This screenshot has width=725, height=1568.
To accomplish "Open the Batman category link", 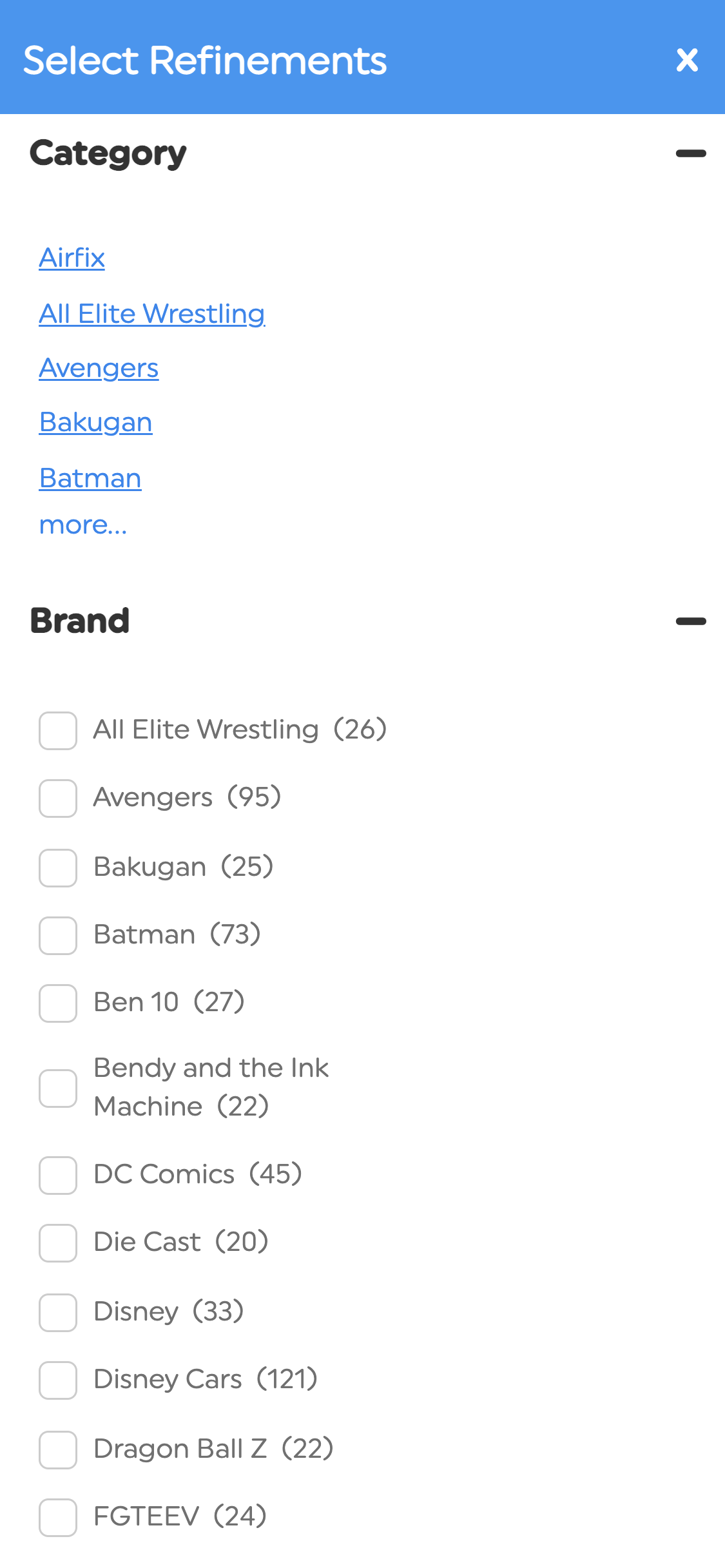I will click(90, 478).
